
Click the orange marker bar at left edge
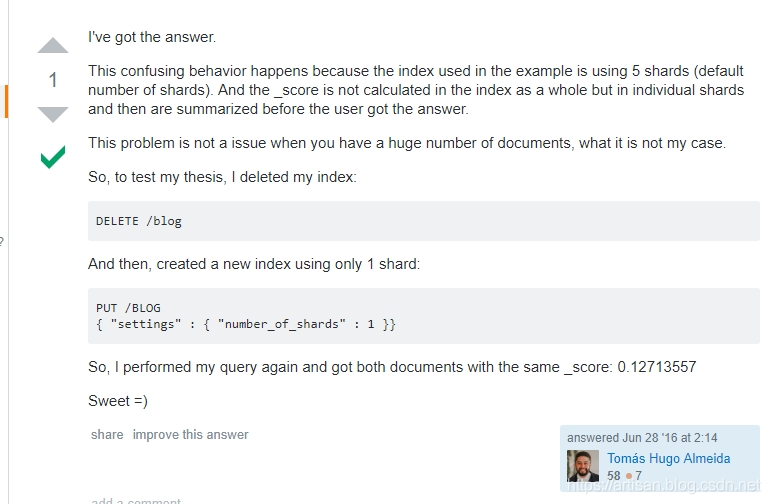tap(6, 101)
